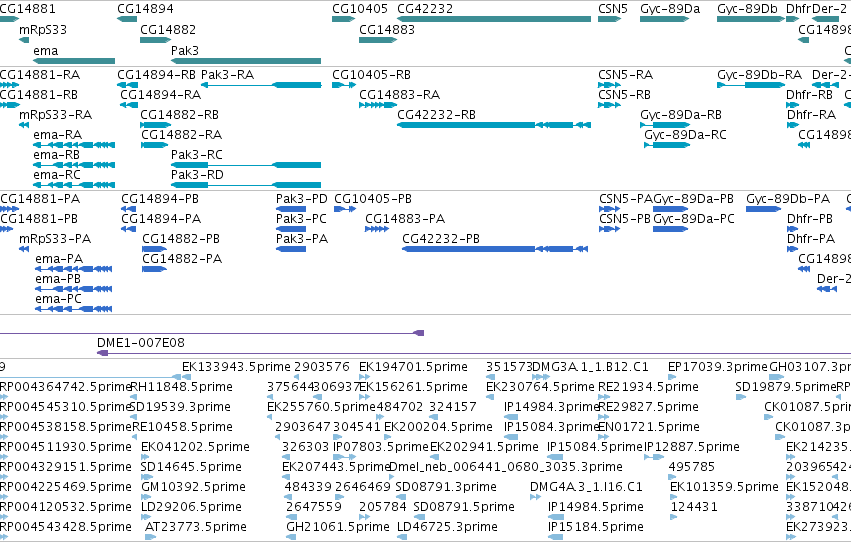851x542 pixels.
Task: Open the 'CSN5-RA' transcript label
Action: pyautogui.click(x=625, y=75)
